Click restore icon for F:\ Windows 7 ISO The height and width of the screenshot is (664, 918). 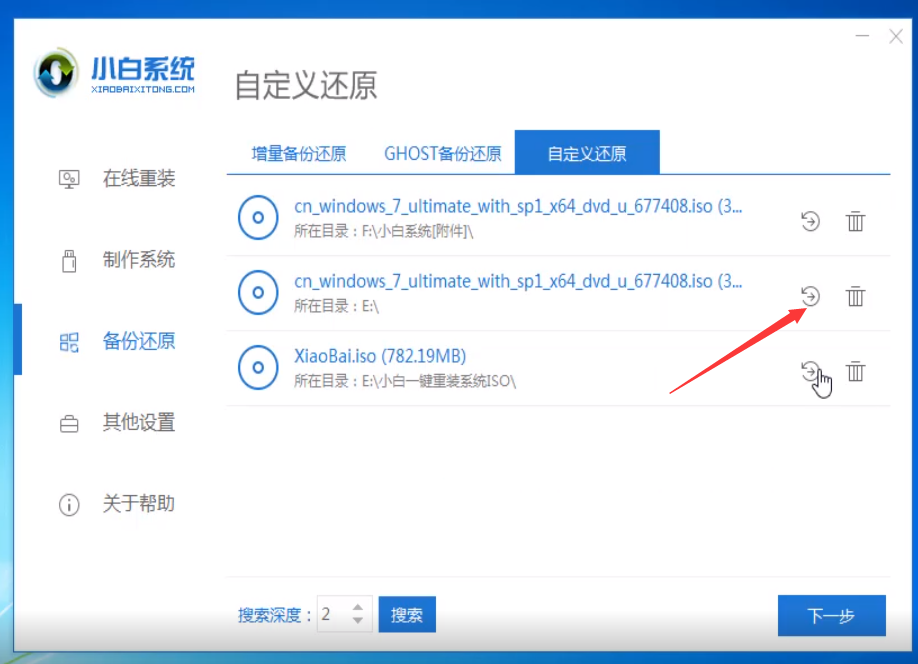pos(810,221)
